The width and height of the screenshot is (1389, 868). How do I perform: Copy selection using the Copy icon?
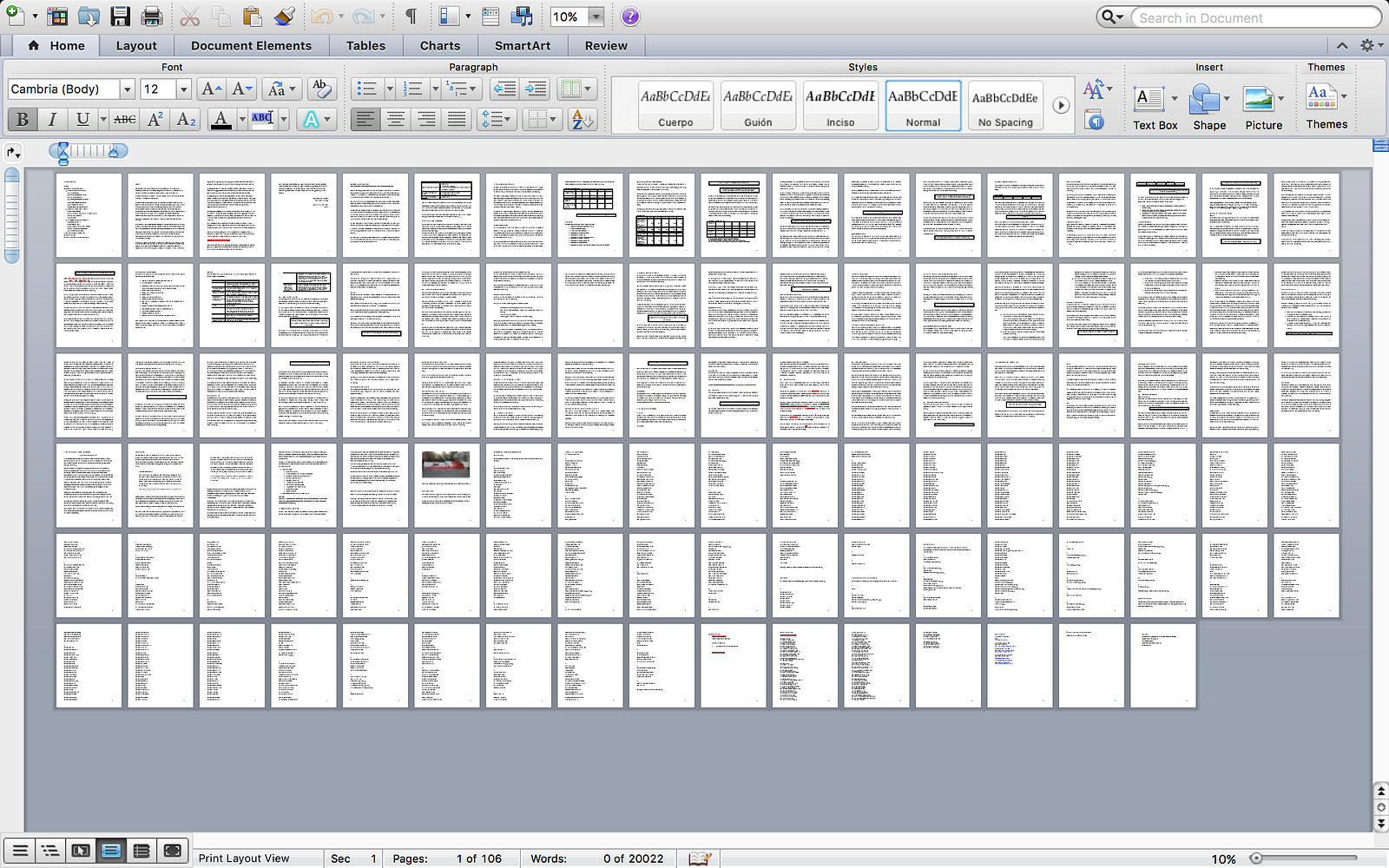point(221,16)
